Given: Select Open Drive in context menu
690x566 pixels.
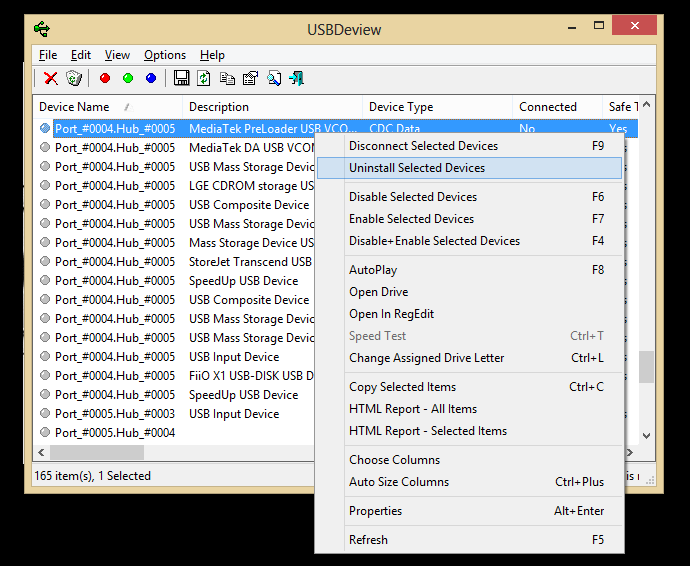Looking at the screenshot, I should 469,292.
